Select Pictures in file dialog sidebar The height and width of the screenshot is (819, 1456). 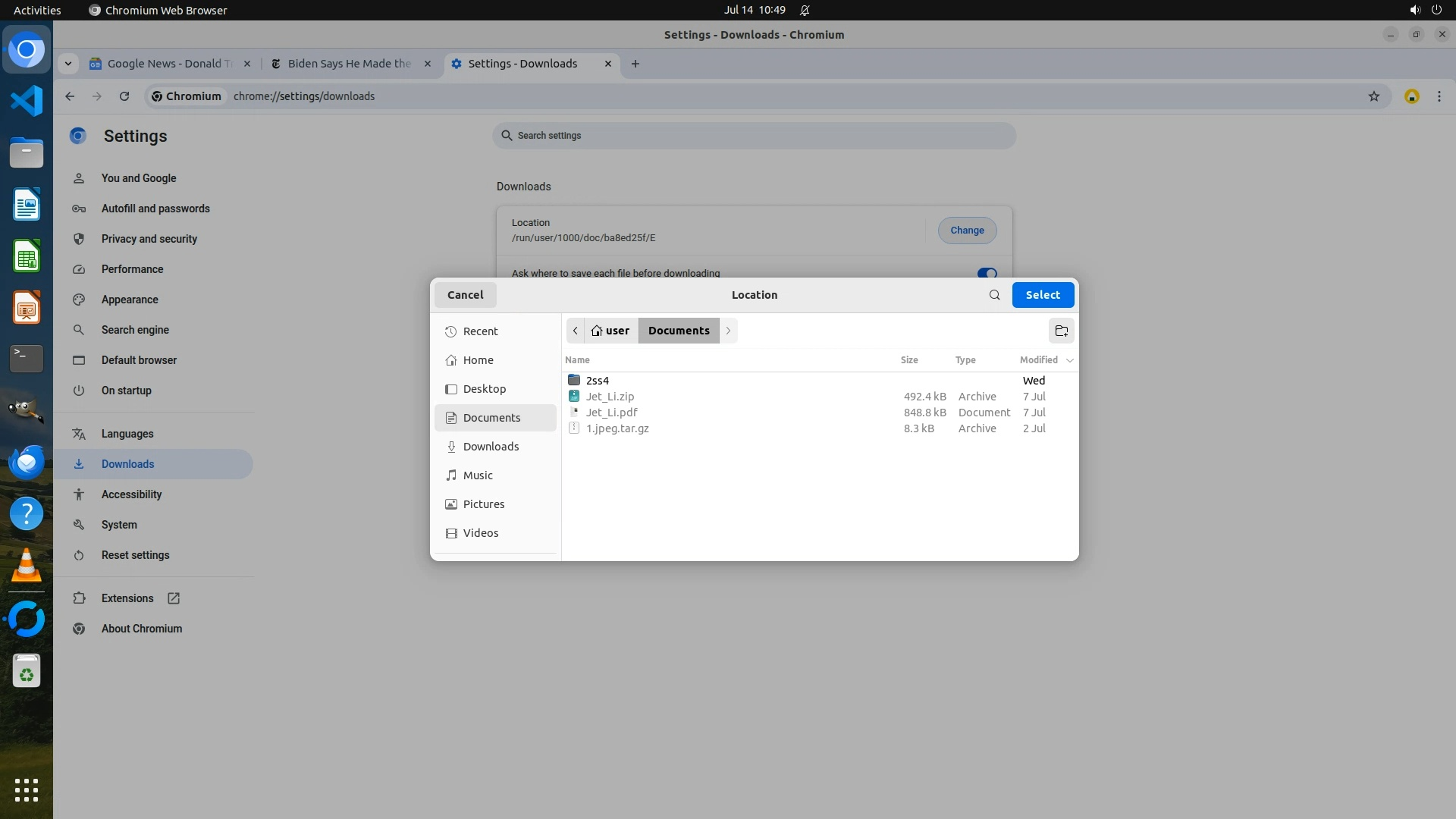(x=483, y=504)
